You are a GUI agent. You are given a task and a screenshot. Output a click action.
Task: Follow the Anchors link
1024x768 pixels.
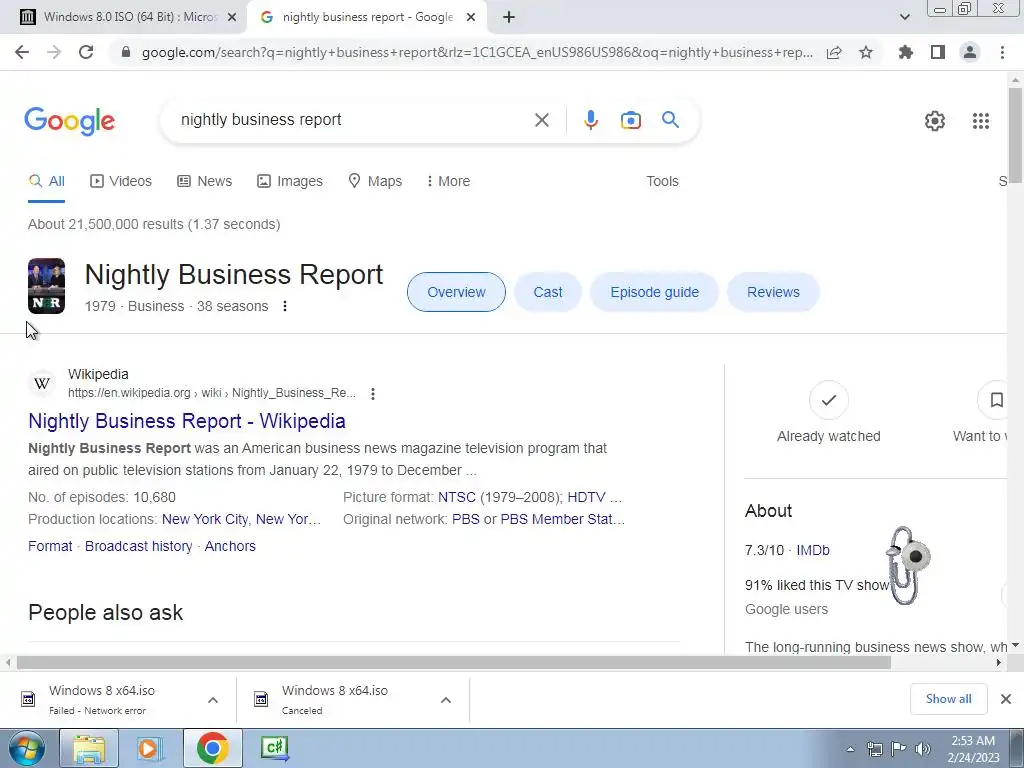coord(230,547)
